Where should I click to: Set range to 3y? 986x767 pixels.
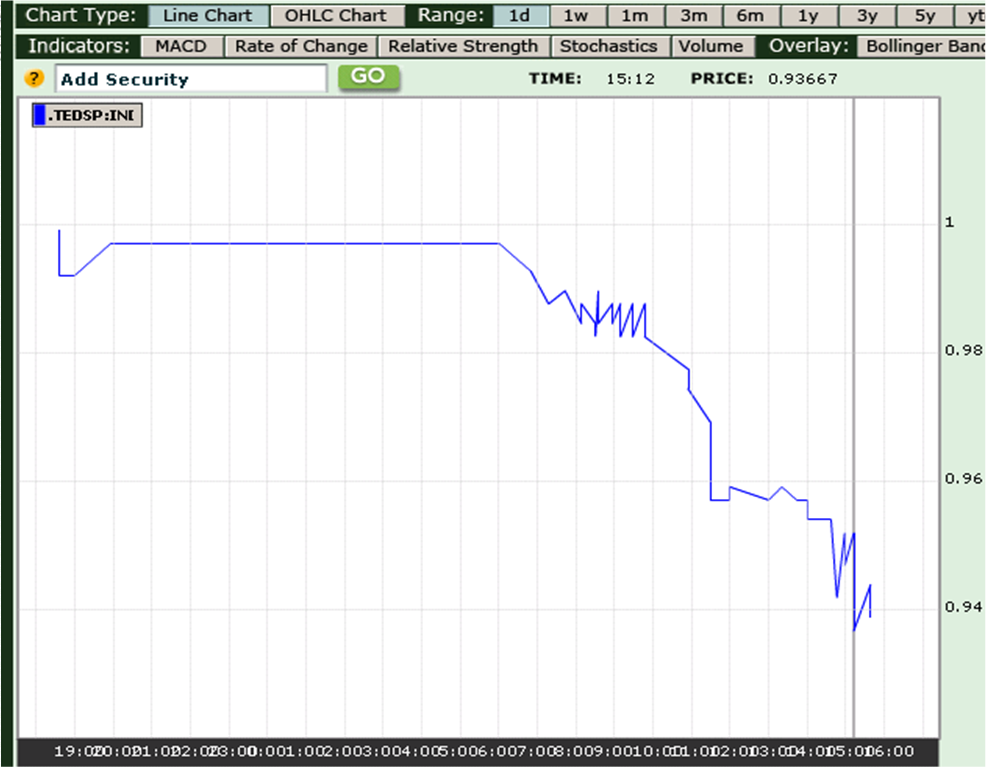[867, 15]
